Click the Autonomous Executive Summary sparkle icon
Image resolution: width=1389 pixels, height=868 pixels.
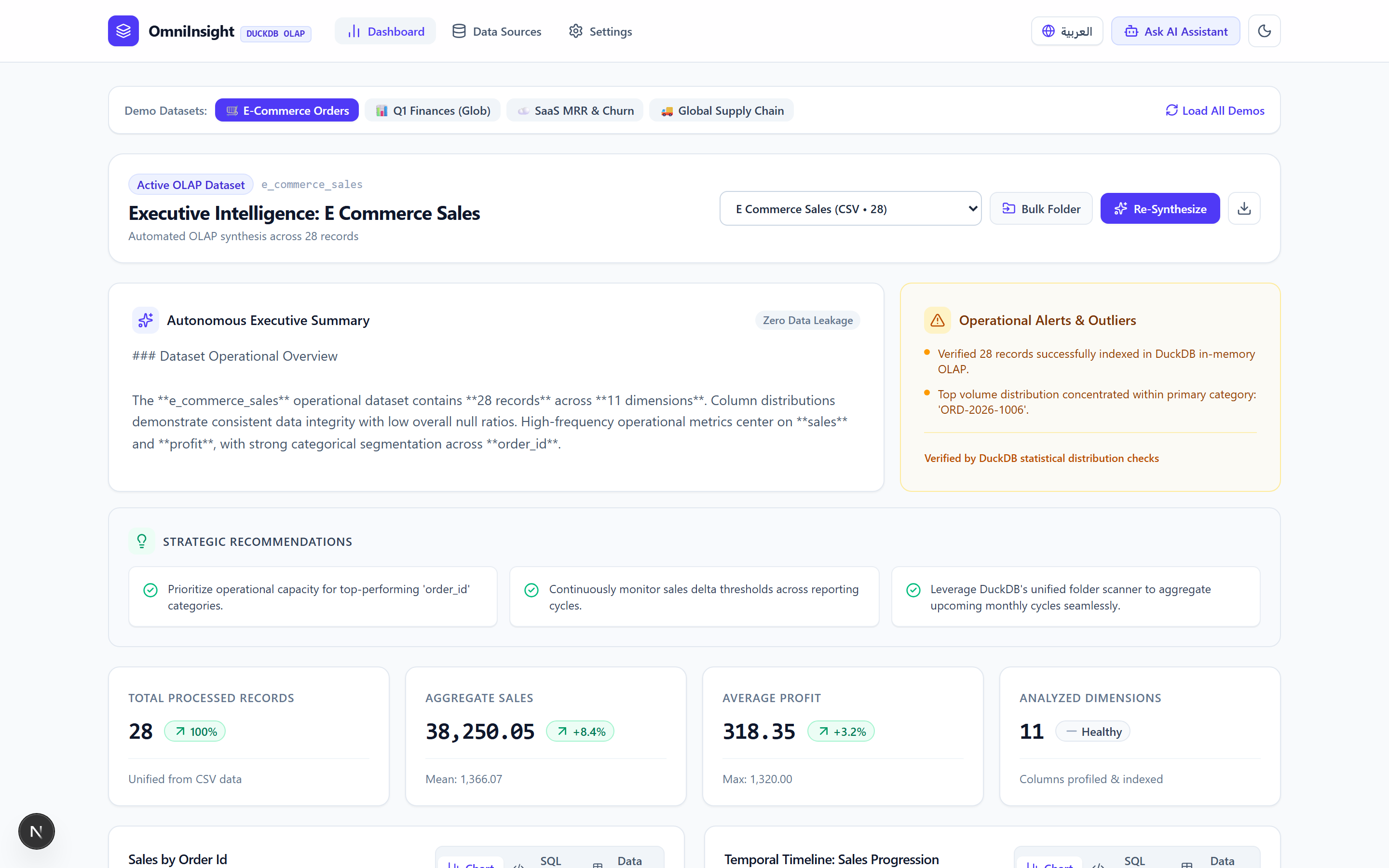[146, 320]
